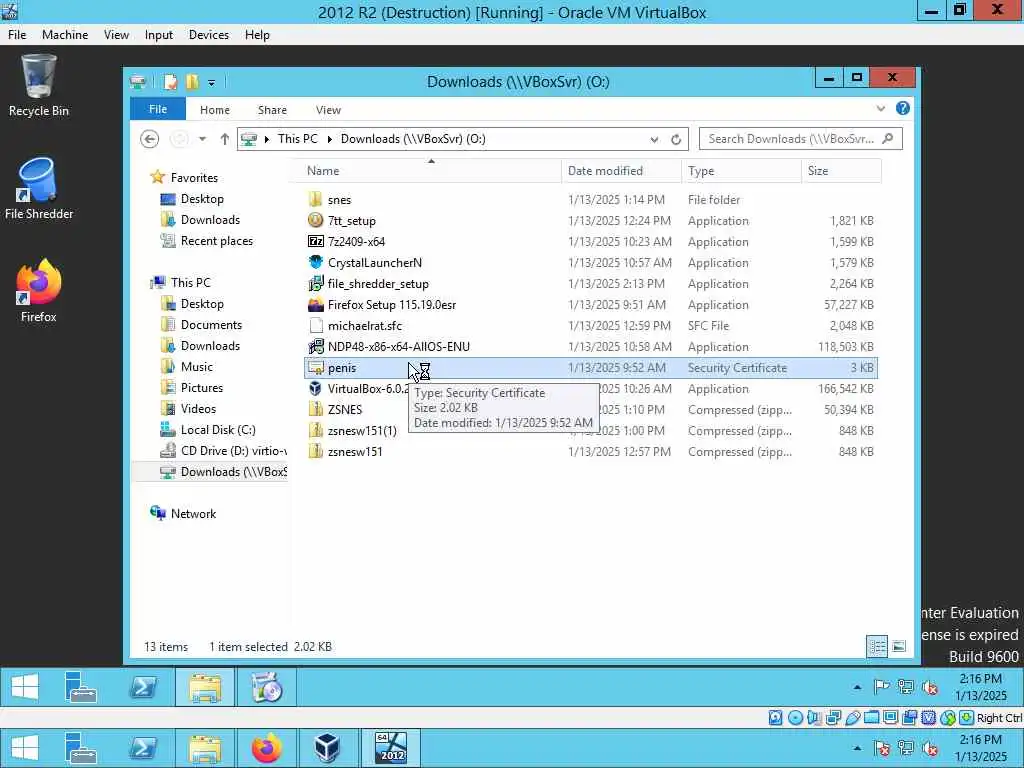This screenshot has width=1024, height=768.
Task: Select the Firefox Setup 115.19.0esr icon
Action: (x=315, y=304)
